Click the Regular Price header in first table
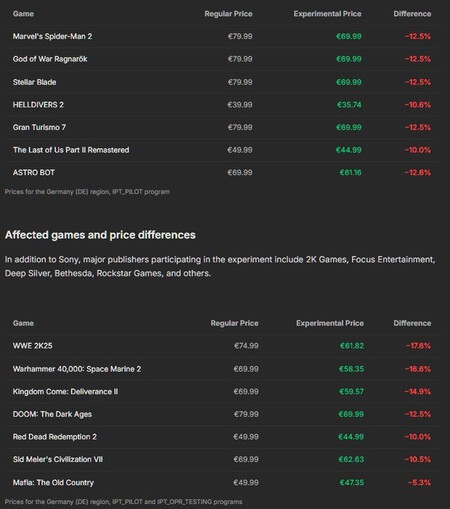This screenshot has width=450, height=509. coord(228,14)
